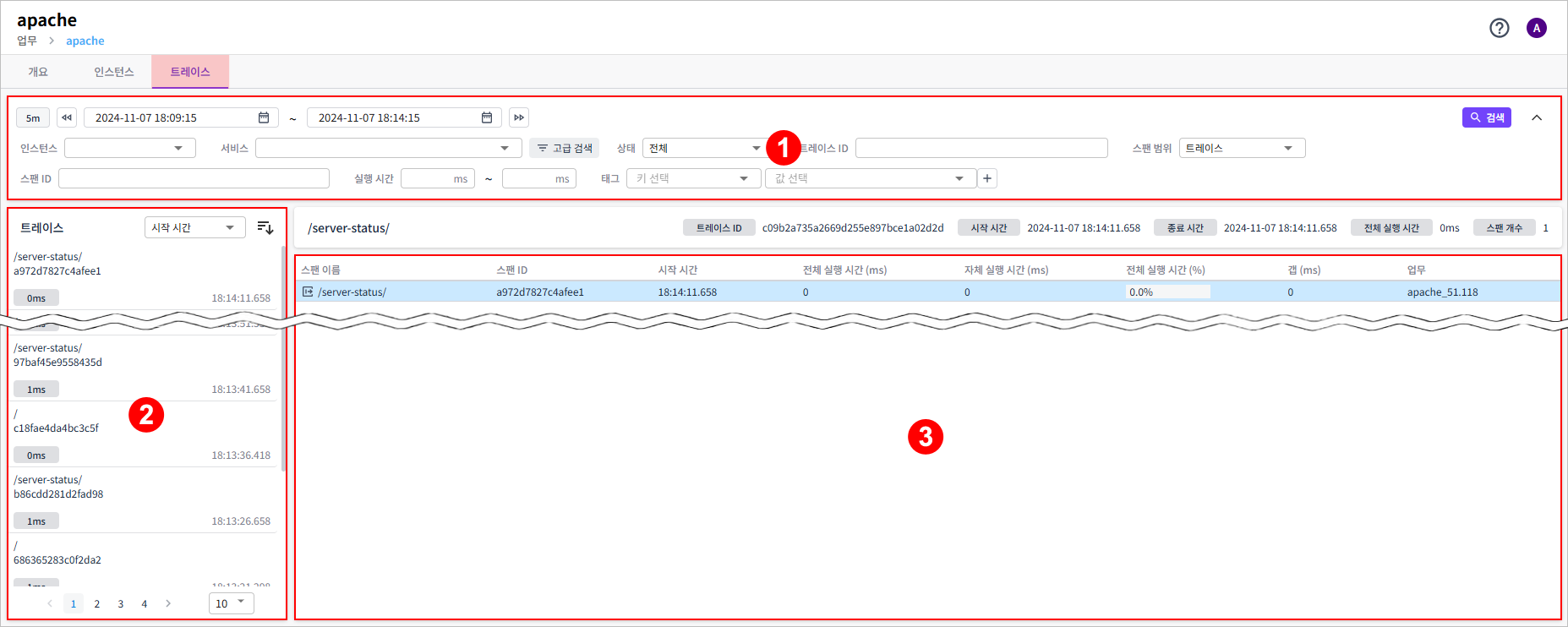The width and height of the screenshot is (1568, 627).
Task: Click the 전체 실행 시간 (%) column header
Action: [1166, 270]
